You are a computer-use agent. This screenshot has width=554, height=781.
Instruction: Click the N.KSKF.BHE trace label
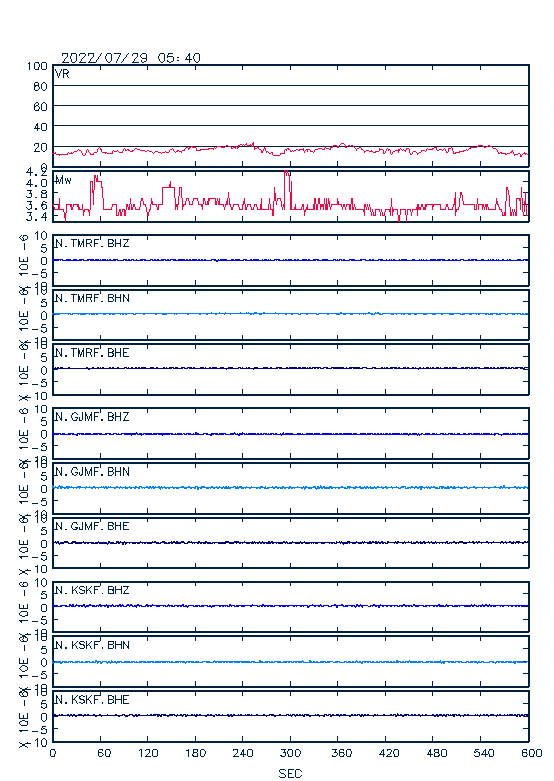click(x=92, y=699)
